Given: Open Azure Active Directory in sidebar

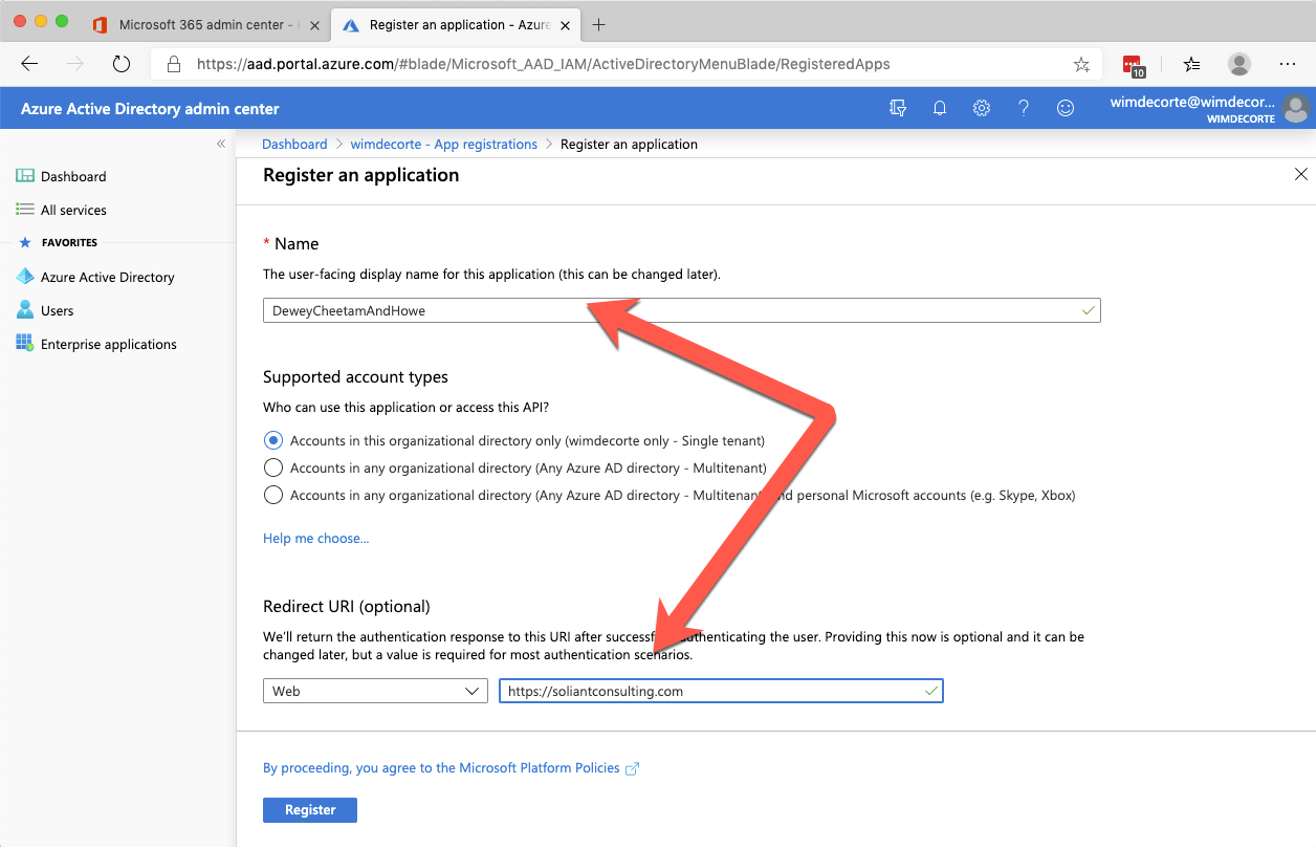Looking at the screenshot, I should [x=107, y=277].
